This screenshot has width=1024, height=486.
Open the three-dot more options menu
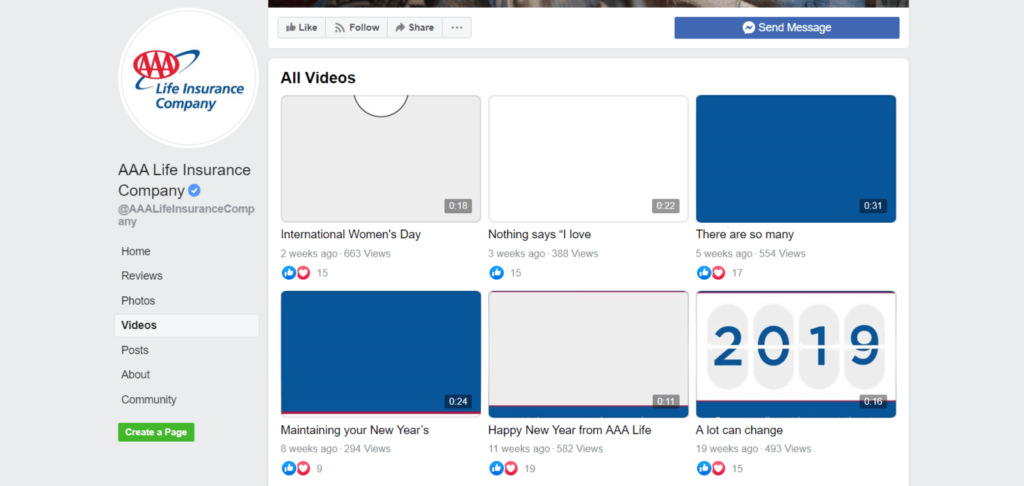click(x=457, y=28)
